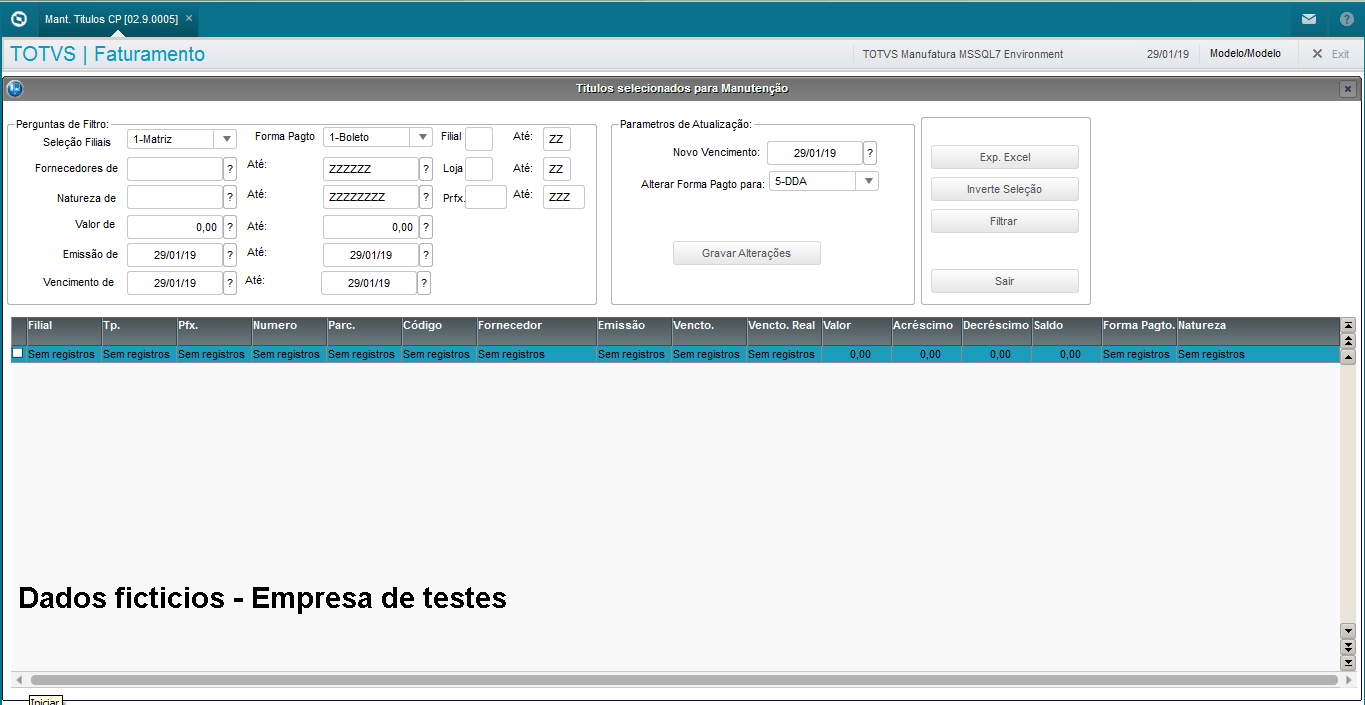Sort grid by Fornecedor column header
Screen dimensions: 1365x705
coord(535,326)
